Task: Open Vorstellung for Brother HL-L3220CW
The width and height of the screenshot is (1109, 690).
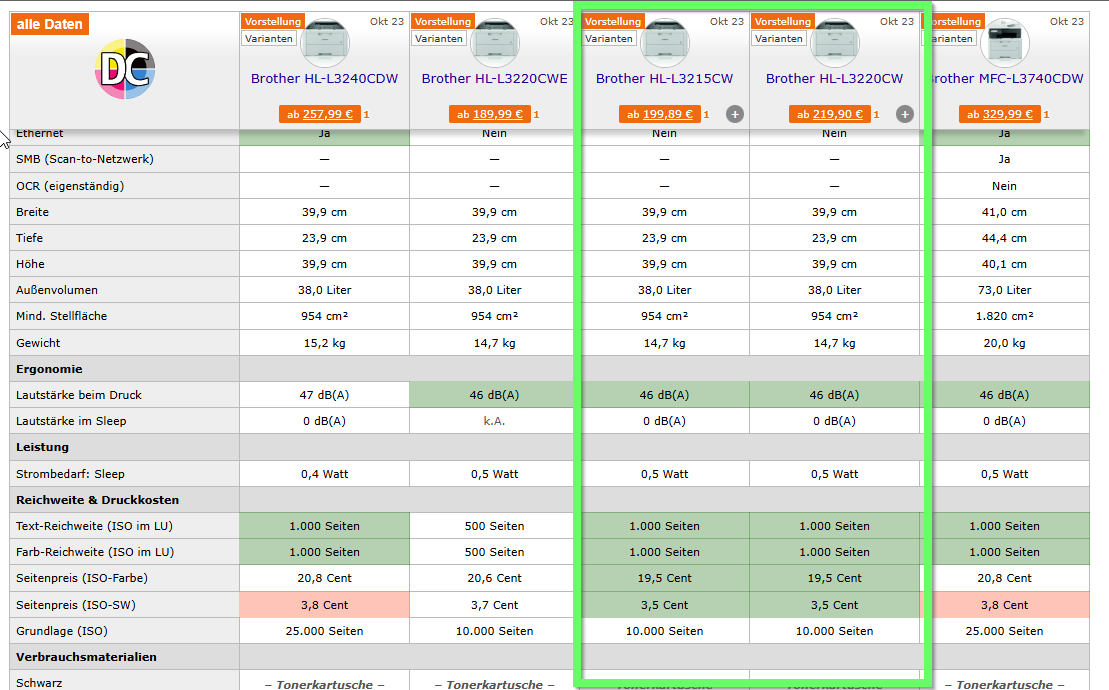Action: 782,21
